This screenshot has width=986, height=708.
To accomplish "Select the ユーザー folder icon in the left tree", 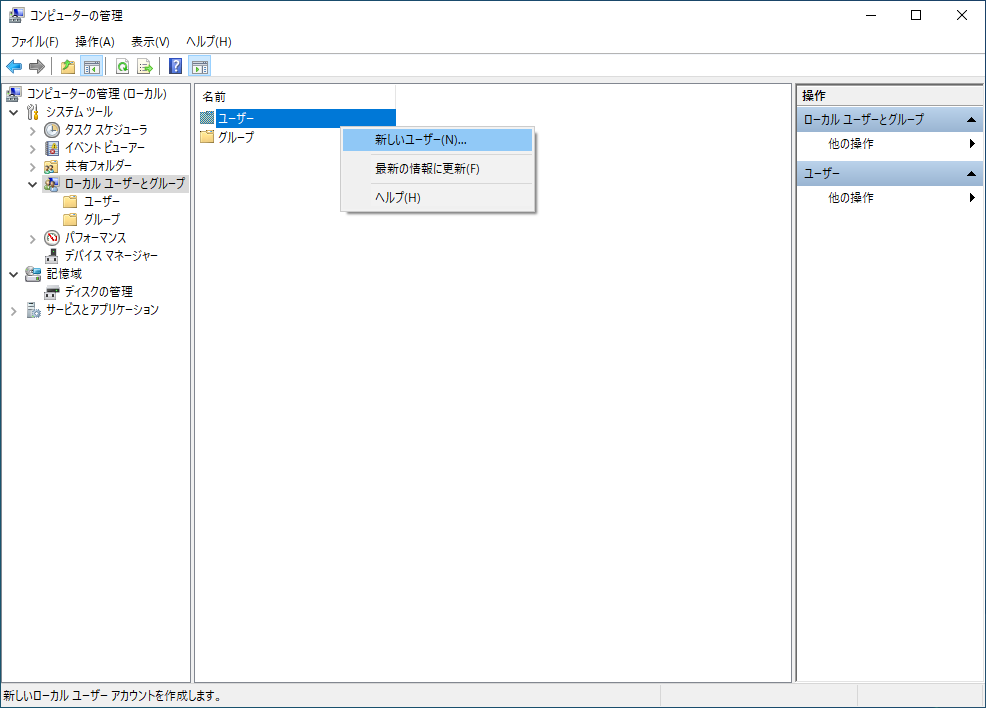I will 70,202.
